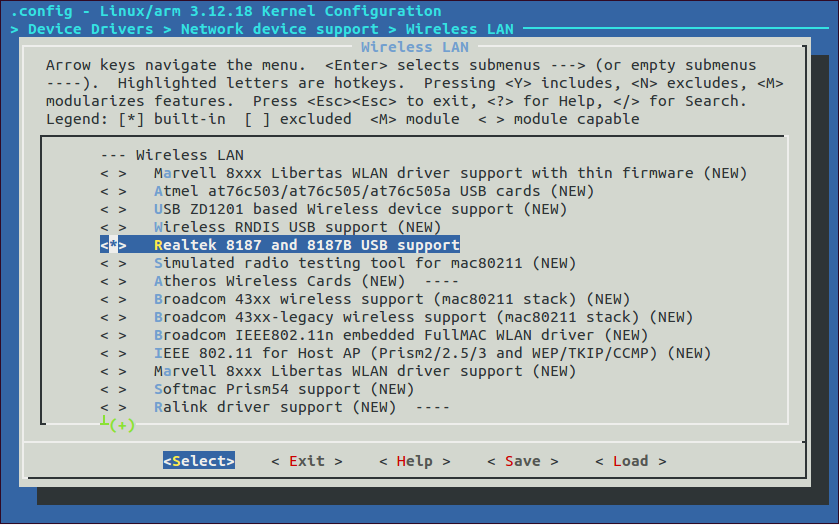
Task: Click the green (+) more-items indicator
Action: [x=122, y=425]
